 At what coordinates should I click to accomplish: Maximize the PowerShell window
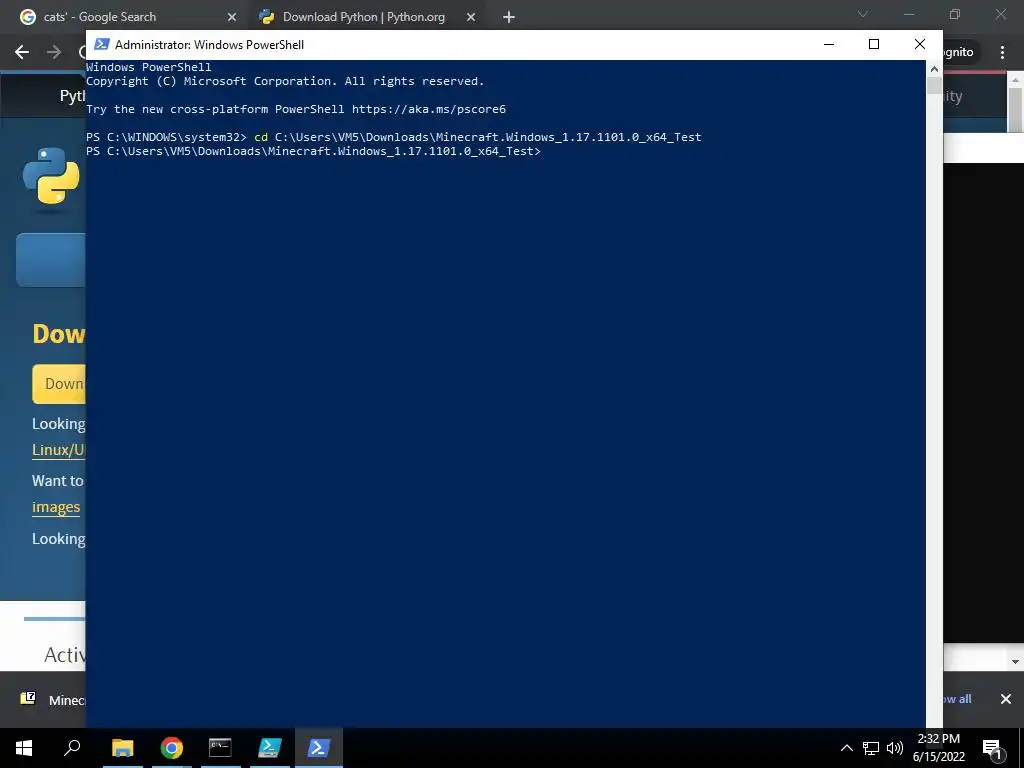point(874,44)
